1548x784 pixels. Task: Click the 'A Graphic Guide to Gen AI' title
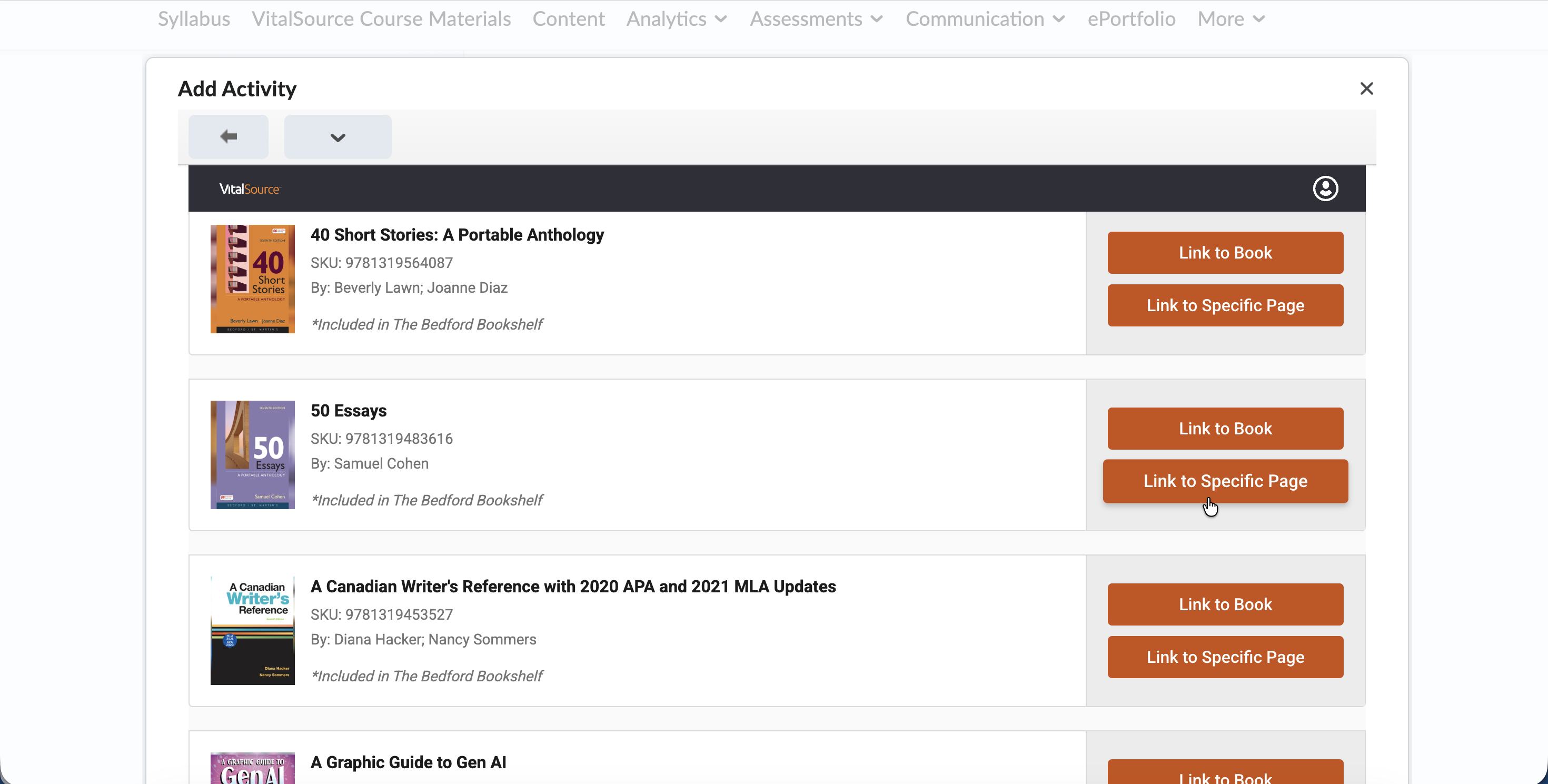click(408, 762)
